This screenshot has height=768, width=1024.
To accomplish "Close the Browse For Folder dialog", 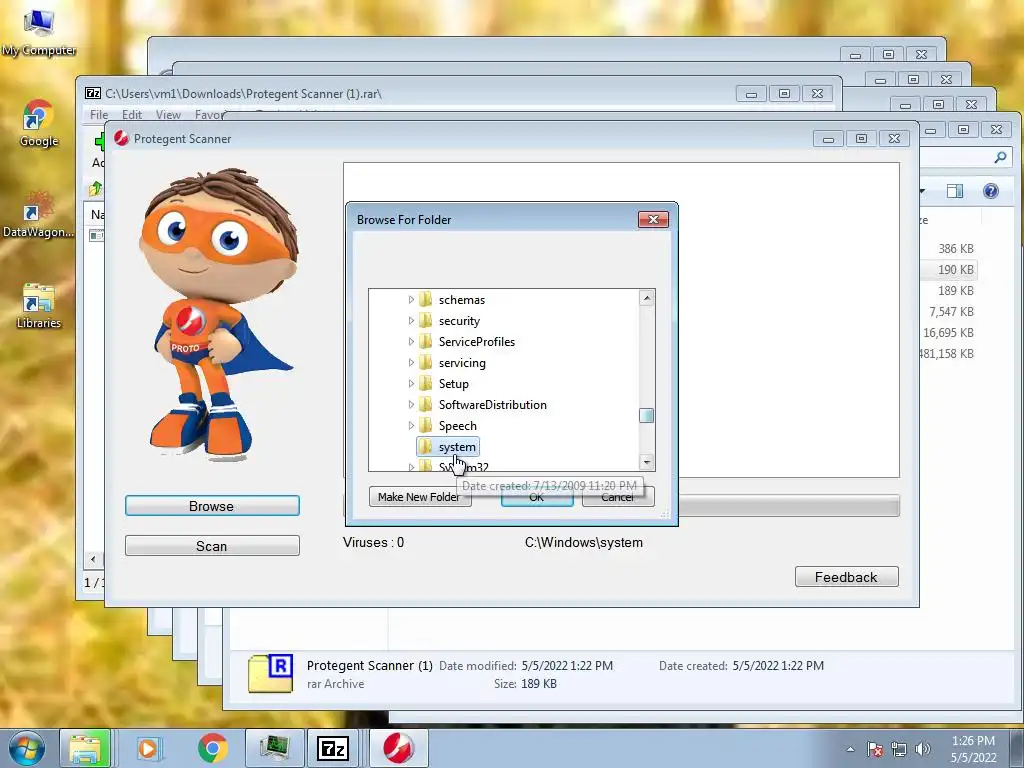I will (x=653, y=219).
